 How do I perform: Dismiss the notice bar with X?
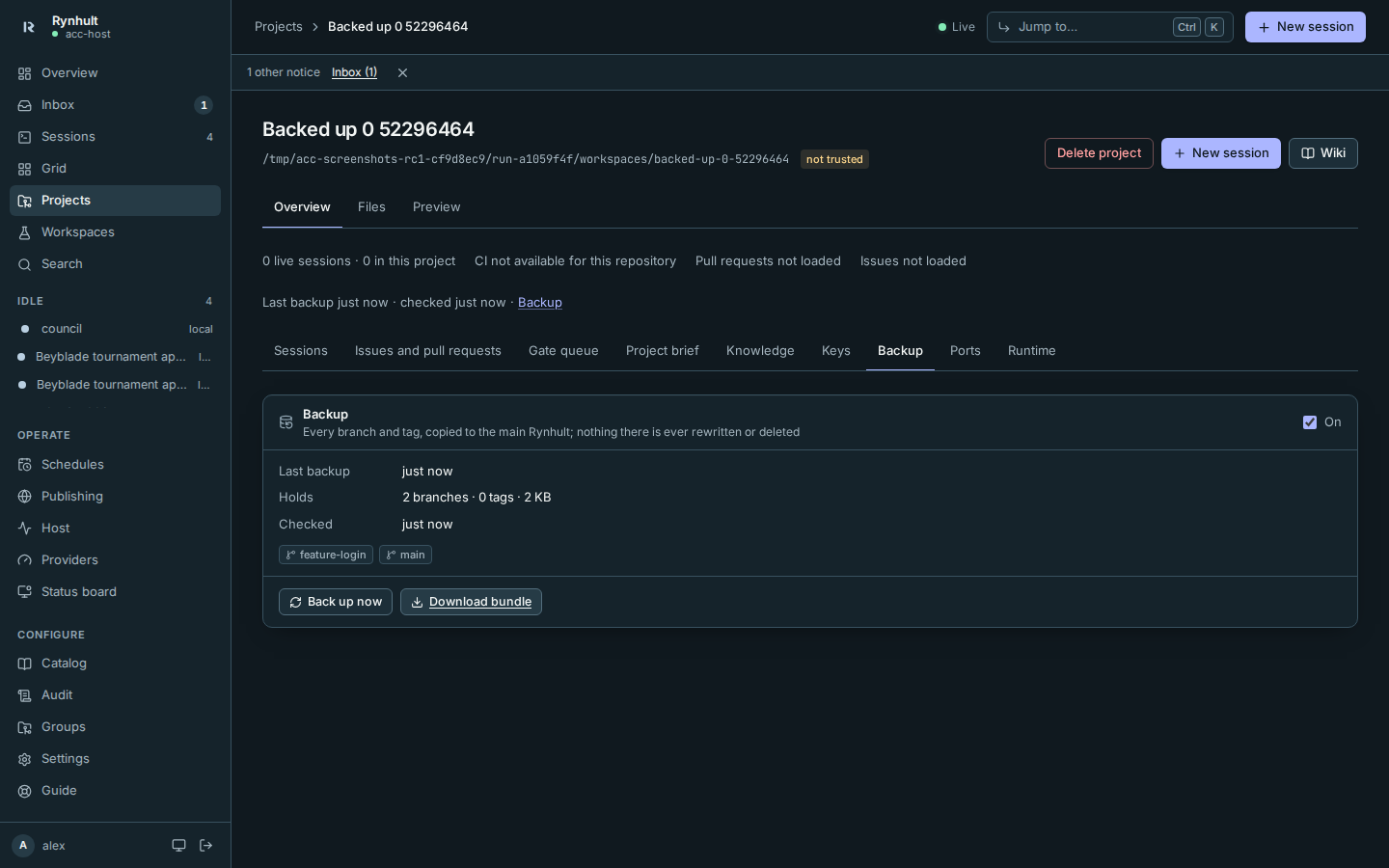[x=402, y=73]
